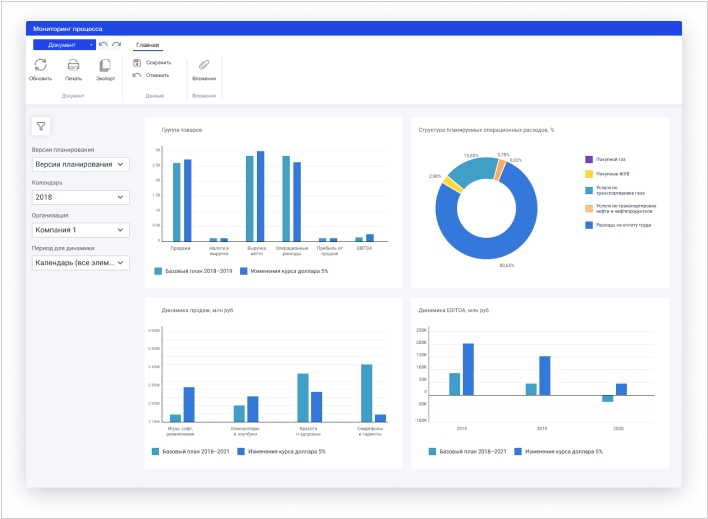This screenshot has width=708, height=519.
Task: Click Базовый план 2018–2021 legend in Динамика продаж chart
Action: click(x=191, y=451)
